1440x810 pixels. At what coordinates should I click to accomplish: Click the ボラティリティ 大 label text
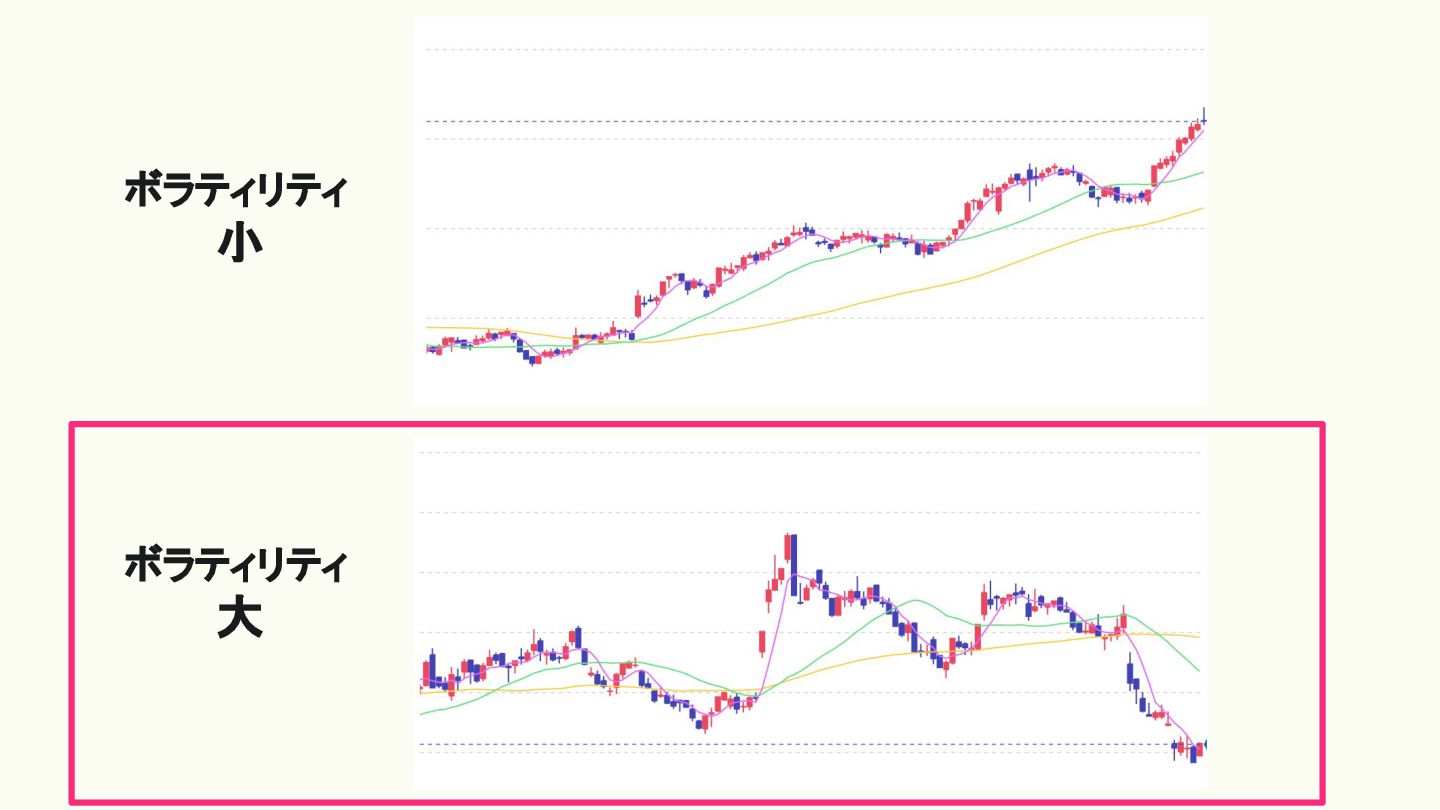point(236,567)
